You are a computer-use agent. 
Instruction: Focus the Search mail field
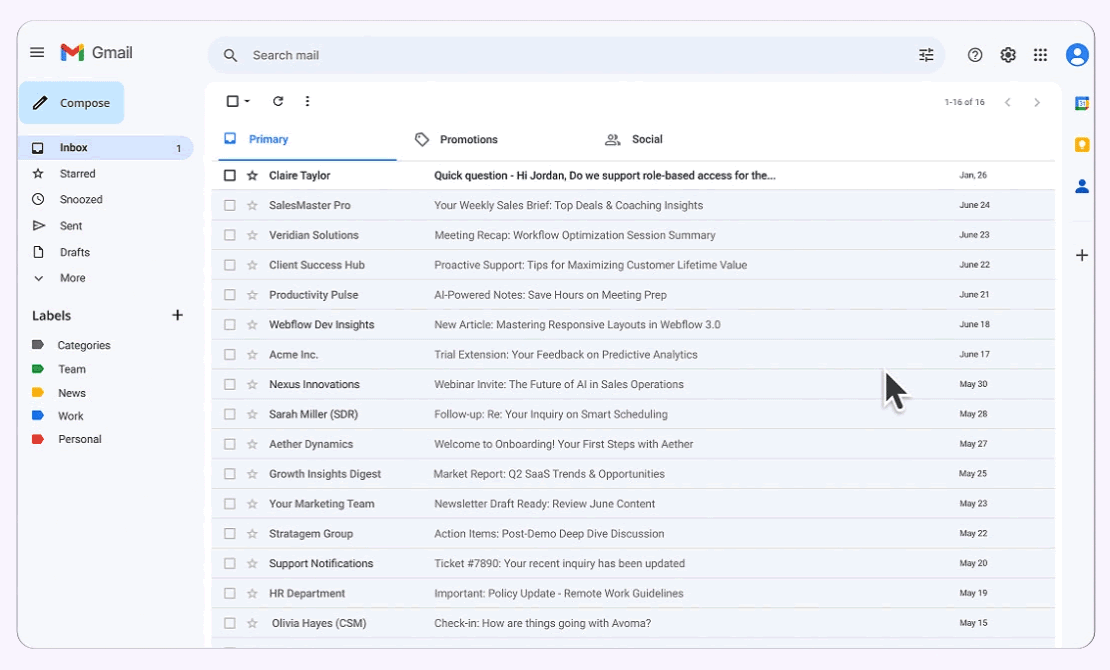[x=577, y=55]
